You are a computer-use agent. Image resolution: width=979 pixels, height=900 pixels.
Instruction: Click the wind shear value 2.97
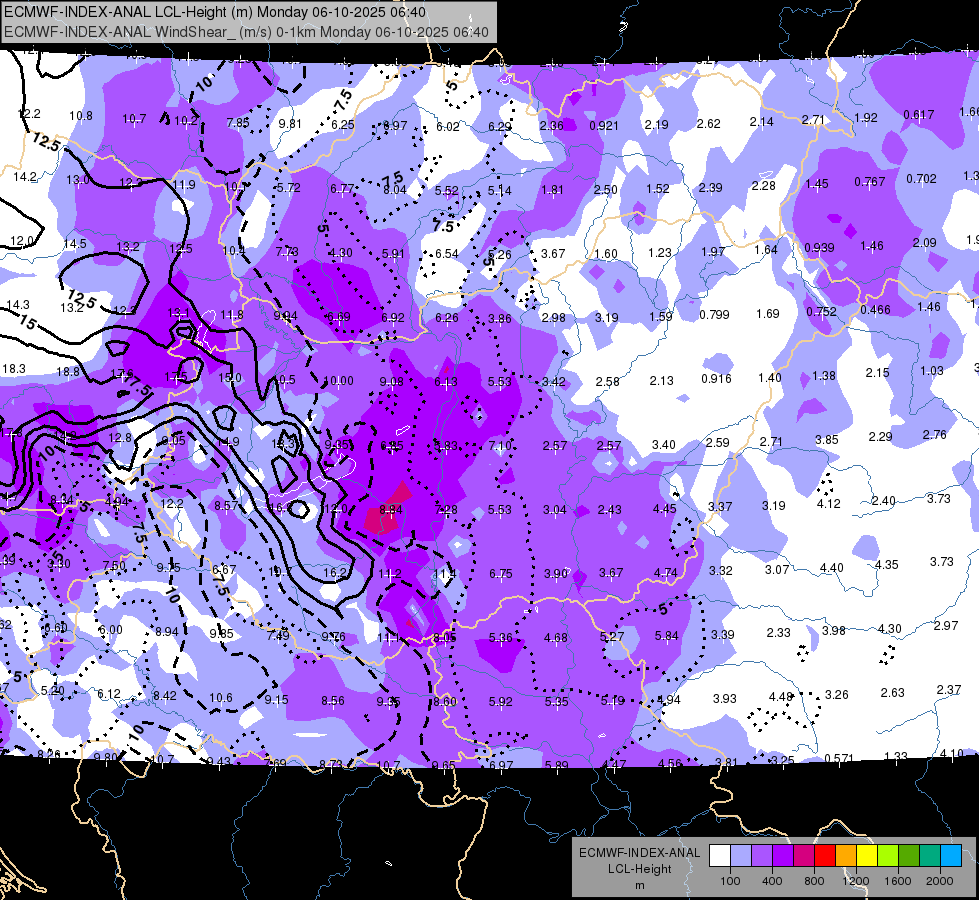pos(946,626)
